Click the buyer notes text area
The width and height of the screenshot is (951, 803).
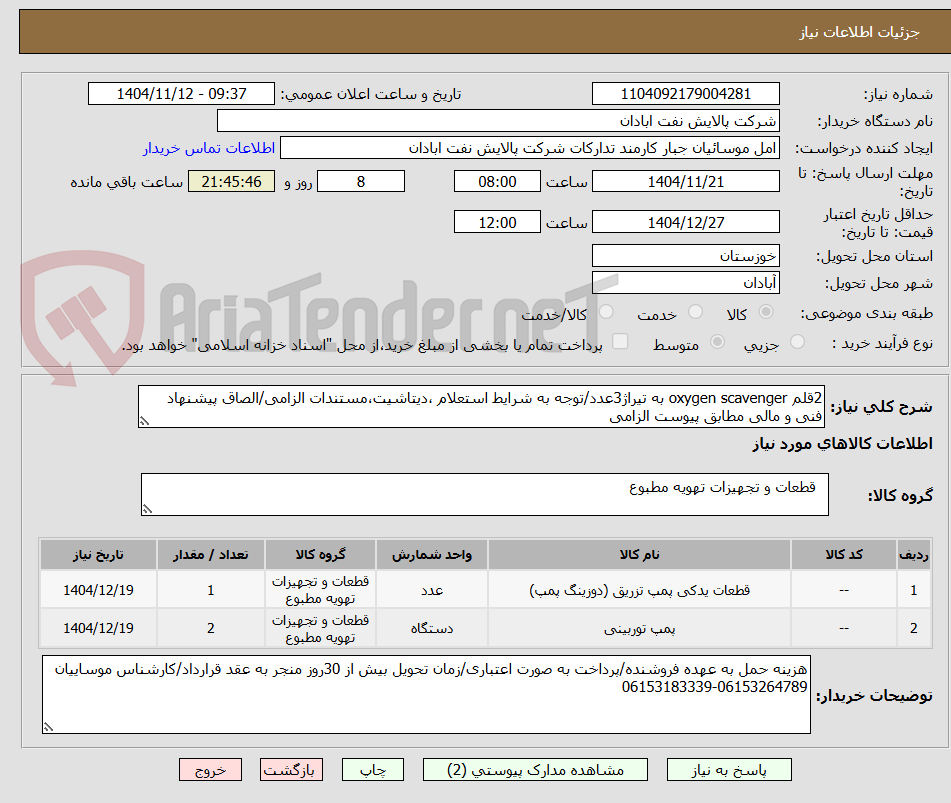point(426,694)
